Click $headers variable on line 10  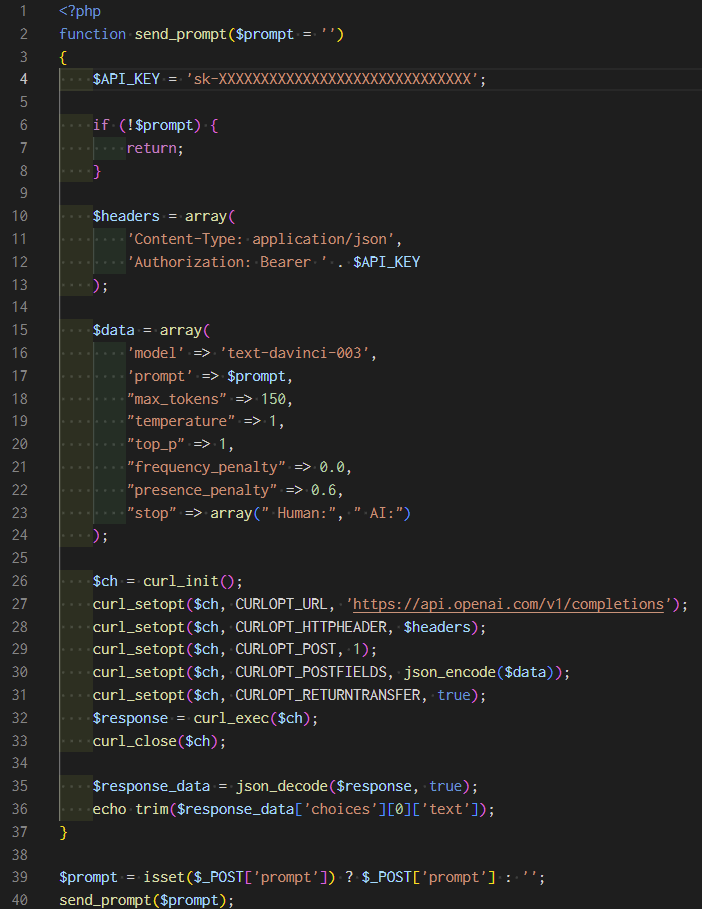click(126, 216)
